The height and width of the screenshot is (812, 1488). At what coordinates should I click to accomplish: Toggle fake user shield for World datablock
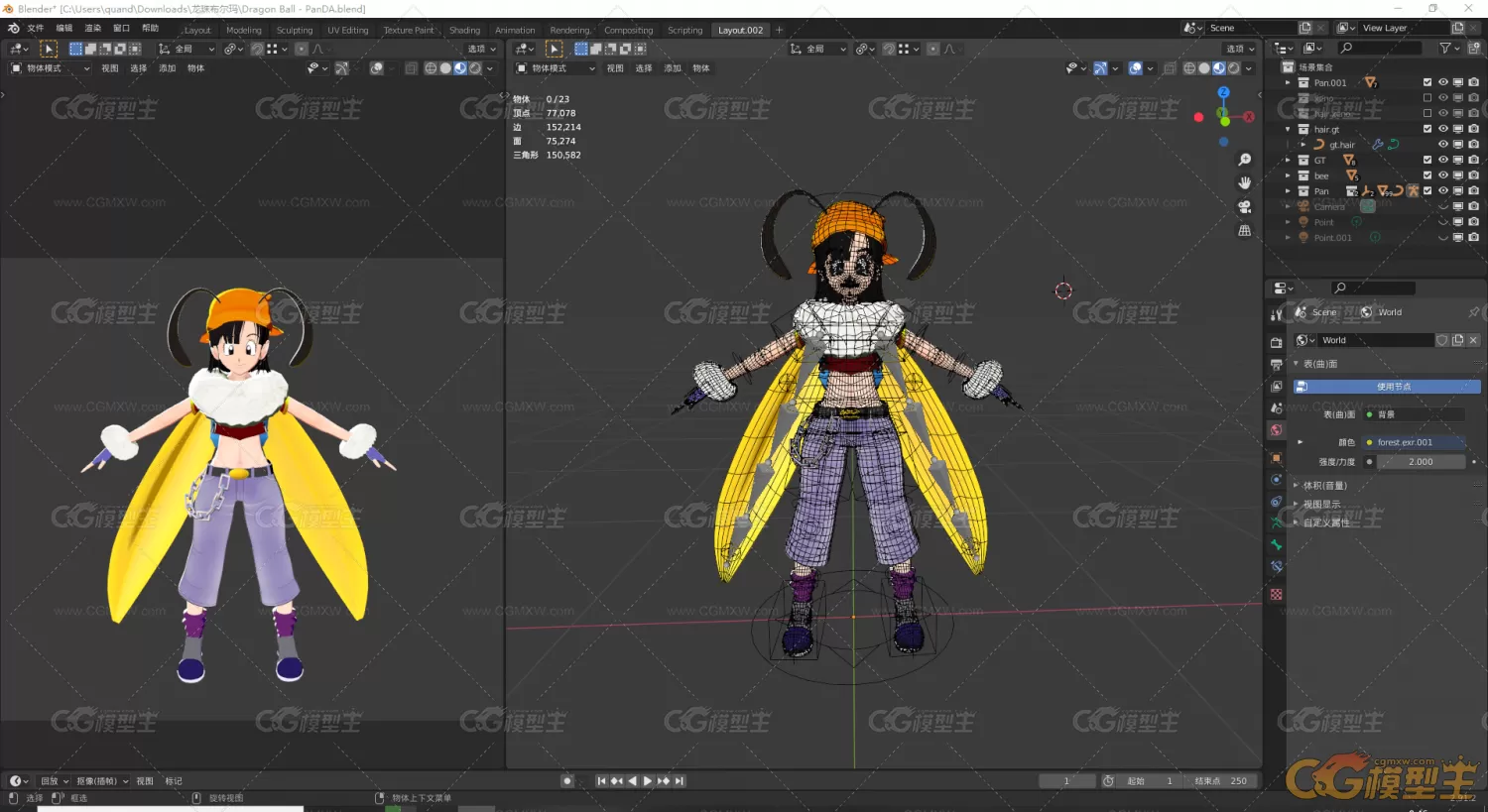pos(1442,340)
